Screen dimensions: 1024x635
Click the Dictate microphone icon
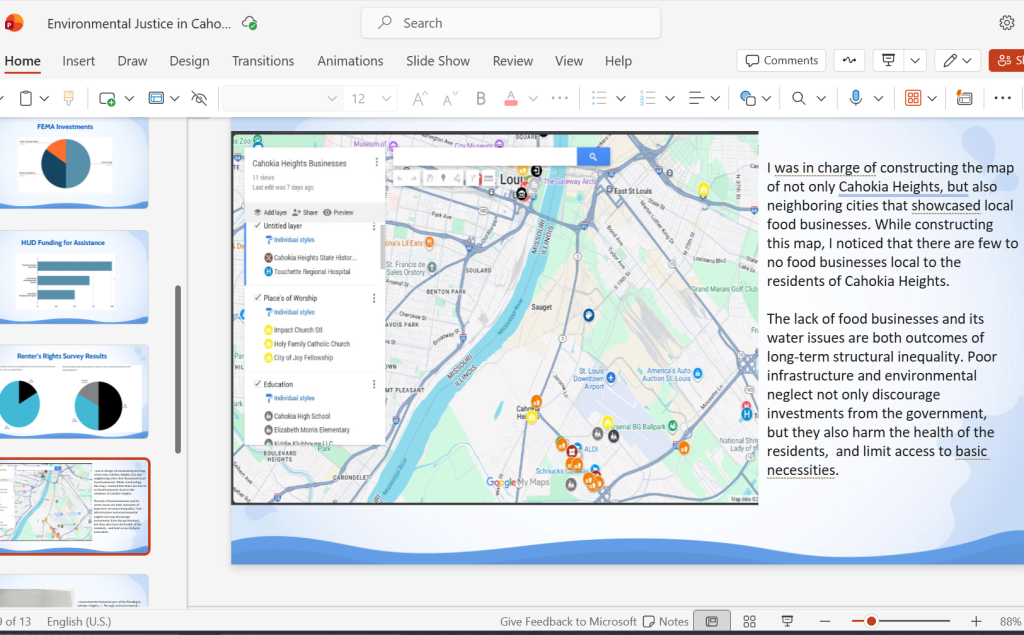pos(856,99)
